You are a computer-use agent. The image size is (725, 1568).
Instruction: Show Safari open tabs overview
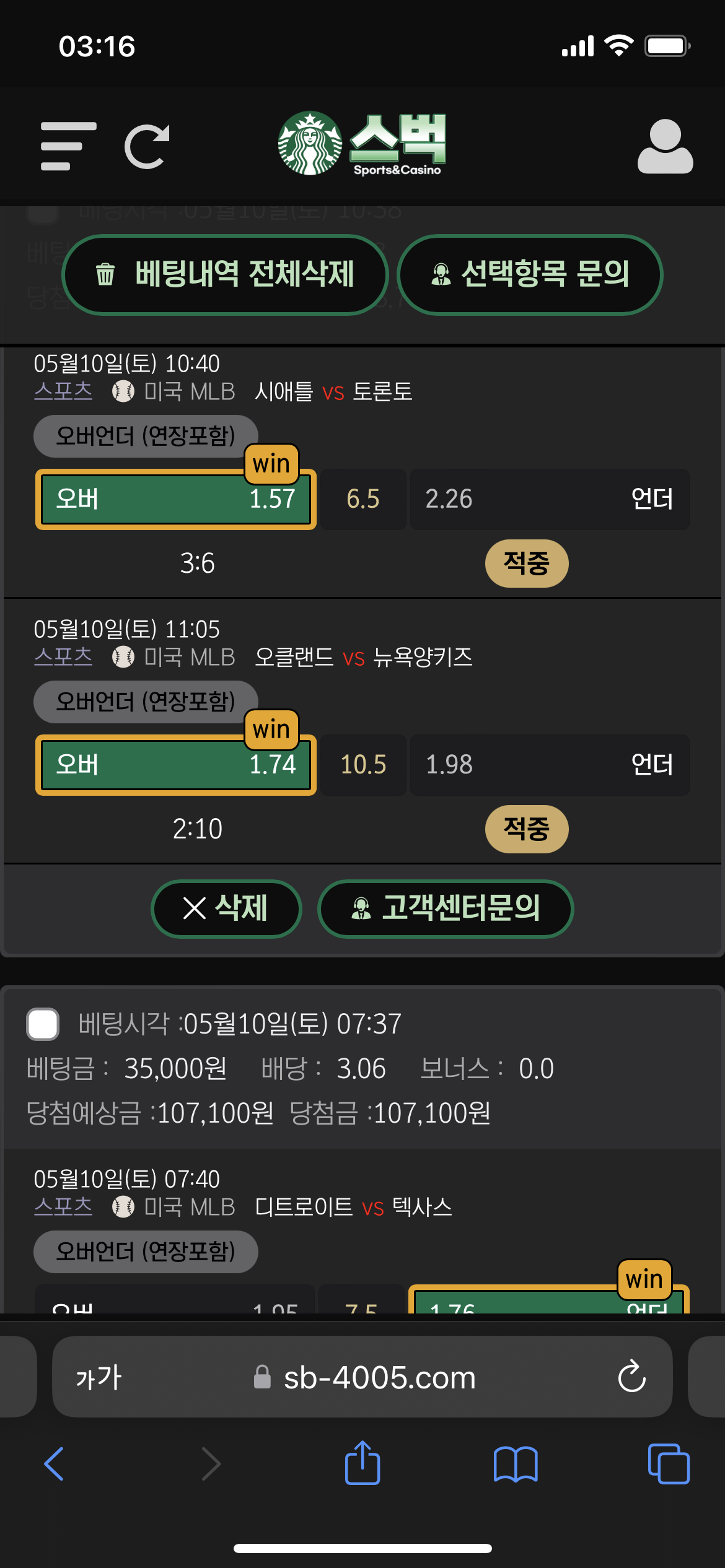pyautogui.click(x=669, y=1464)
